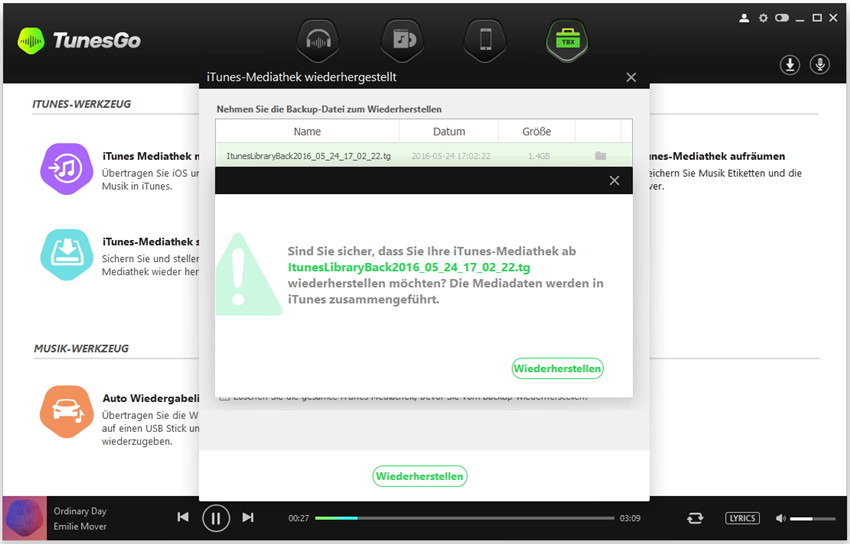Viewport: 850px width, 544px height.
Task: Click the purple iTunes Mediathek transfer icon
Action: coord(67,169)
